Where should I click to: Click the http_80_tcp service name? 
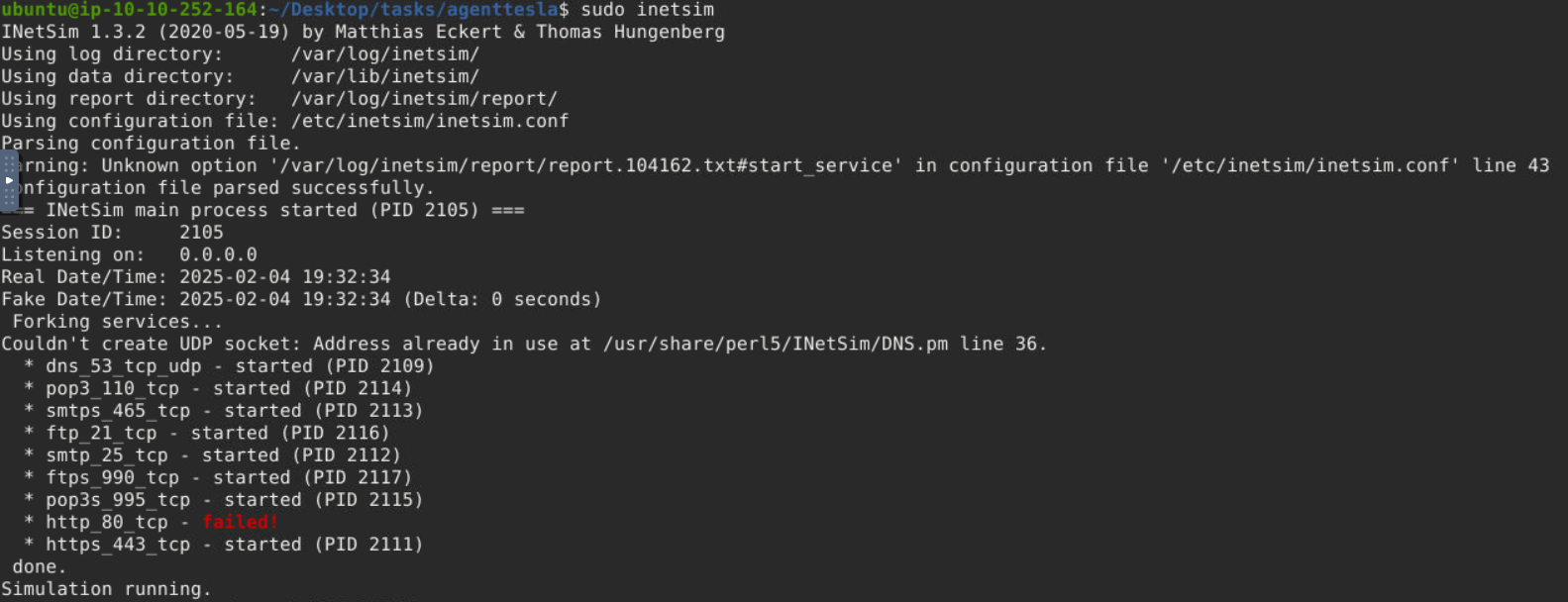pos(107,522)
